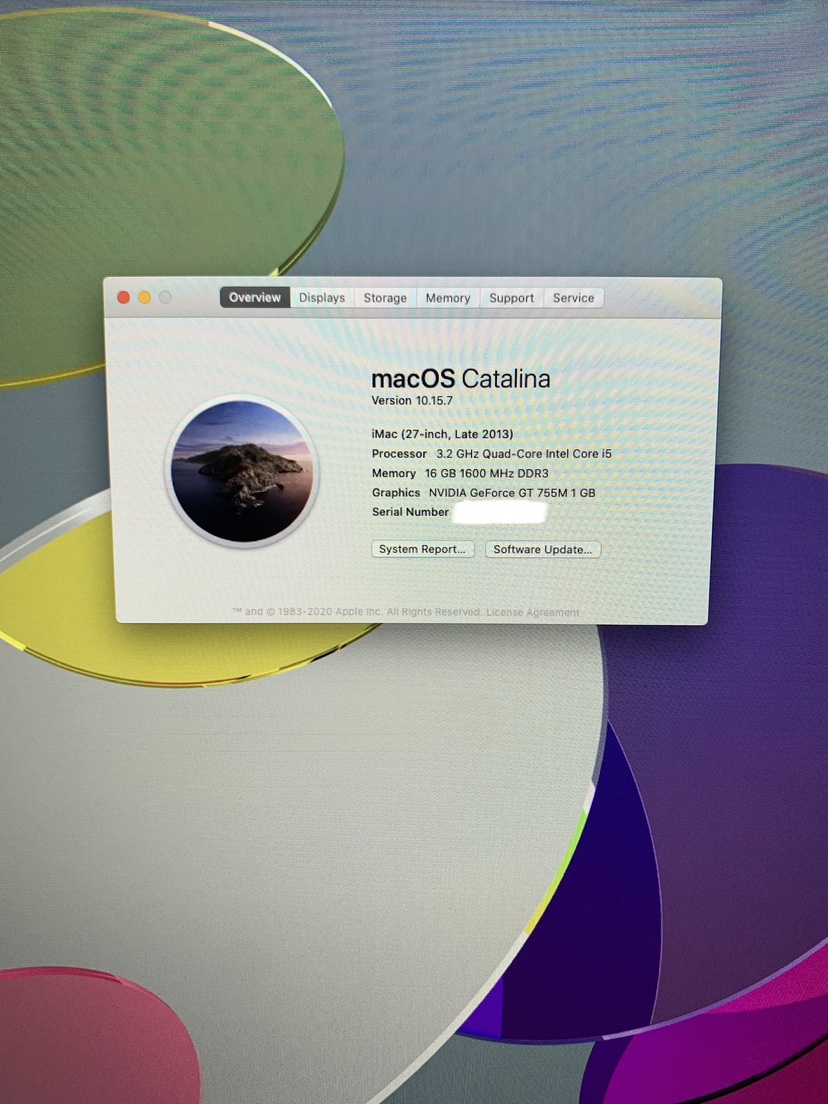
Task: Minimize window with the yellow button
Action: coord(144,298)
